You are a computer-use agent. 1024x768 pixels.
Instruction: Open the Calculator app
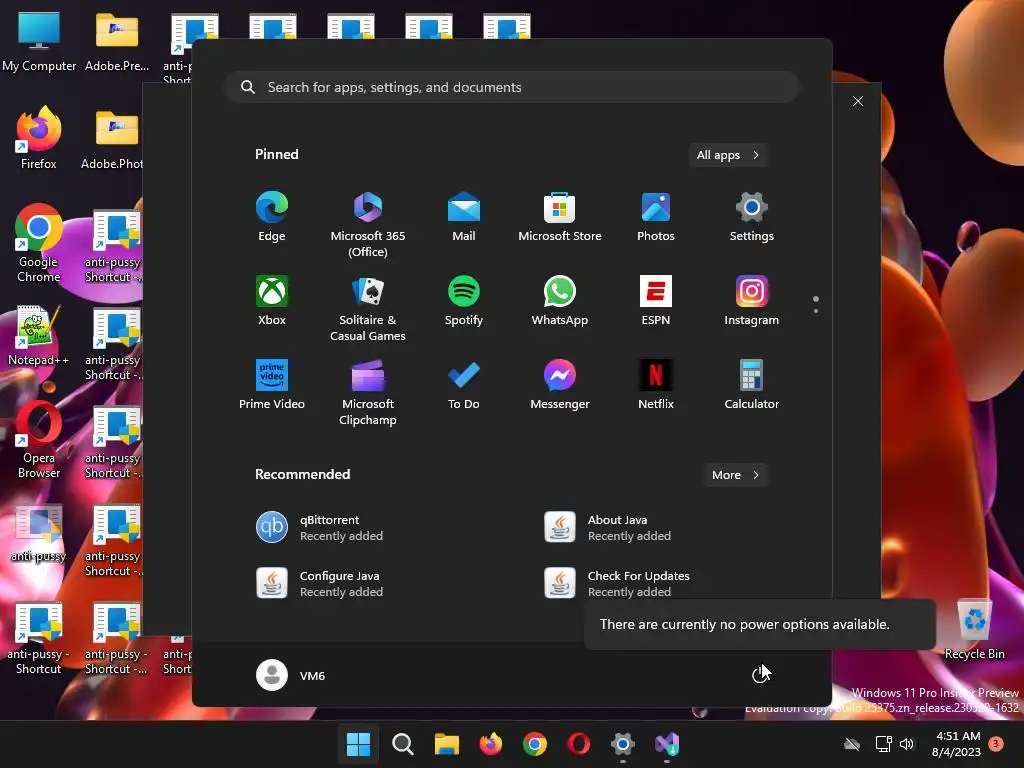(x=752, y=385)
